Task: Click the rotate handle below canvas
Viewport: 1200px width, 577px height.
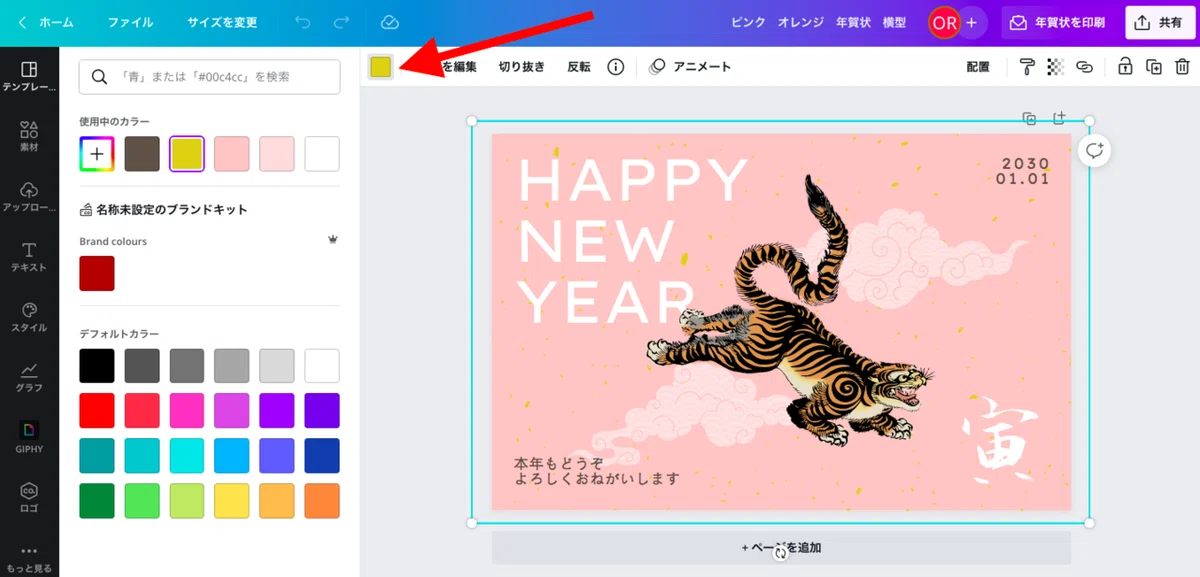Action: pyautogui.click(x=780, y=553)
